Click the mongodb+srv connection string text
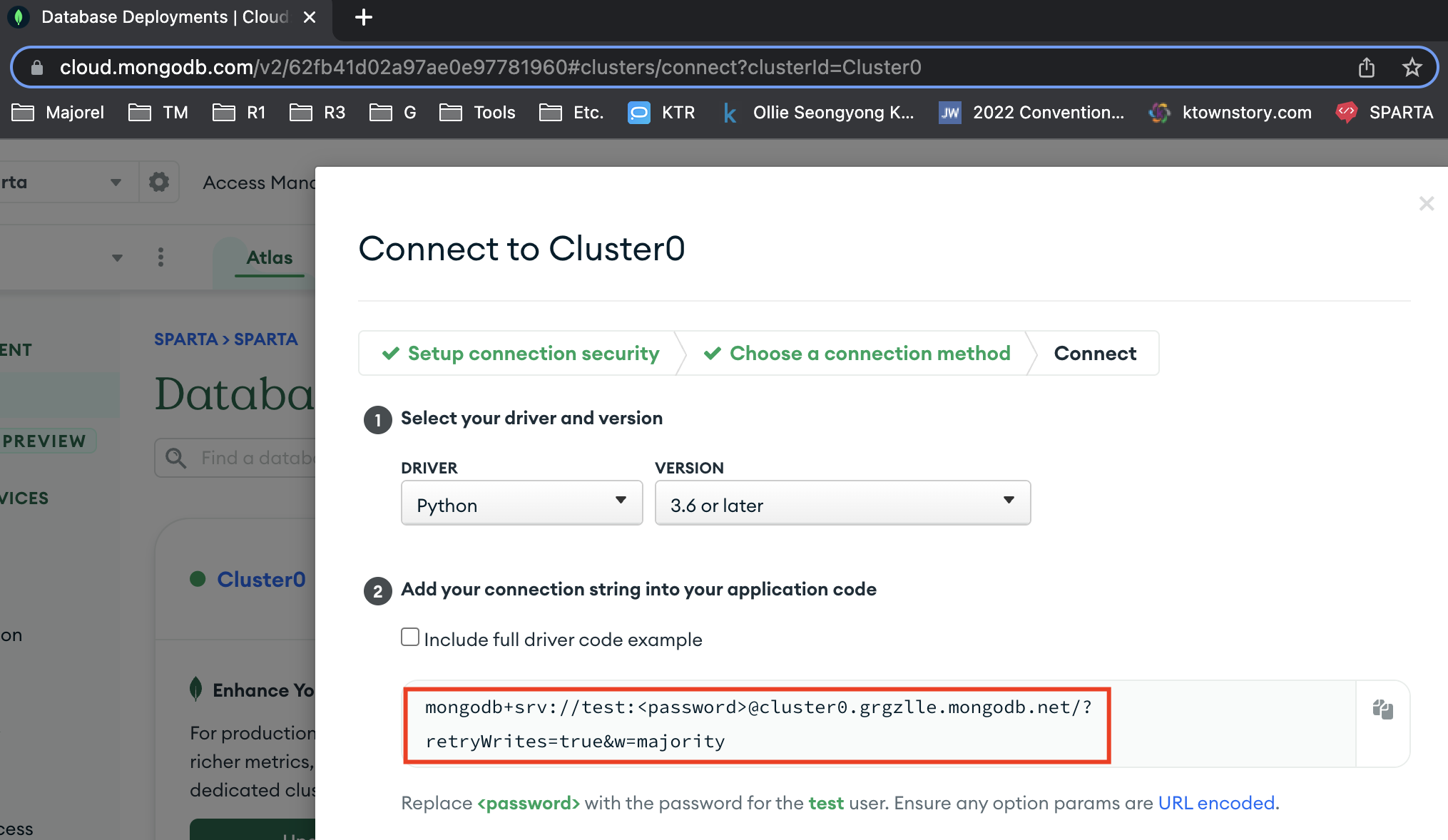The width and height of the screenshot is (1448, 840). point(757,724)
